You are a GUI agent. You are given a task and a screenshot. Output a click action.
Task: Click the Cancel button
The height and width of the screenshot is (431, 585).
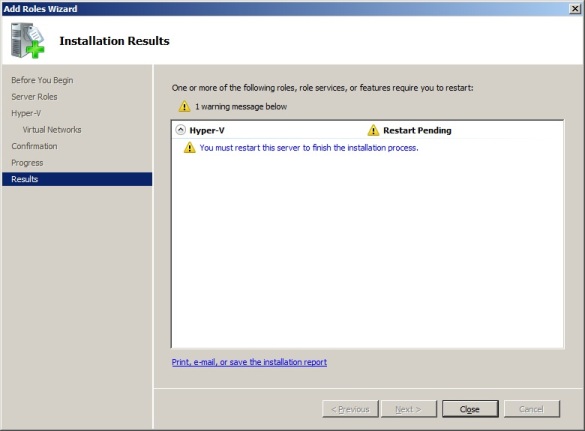click(x=532, y=409)
